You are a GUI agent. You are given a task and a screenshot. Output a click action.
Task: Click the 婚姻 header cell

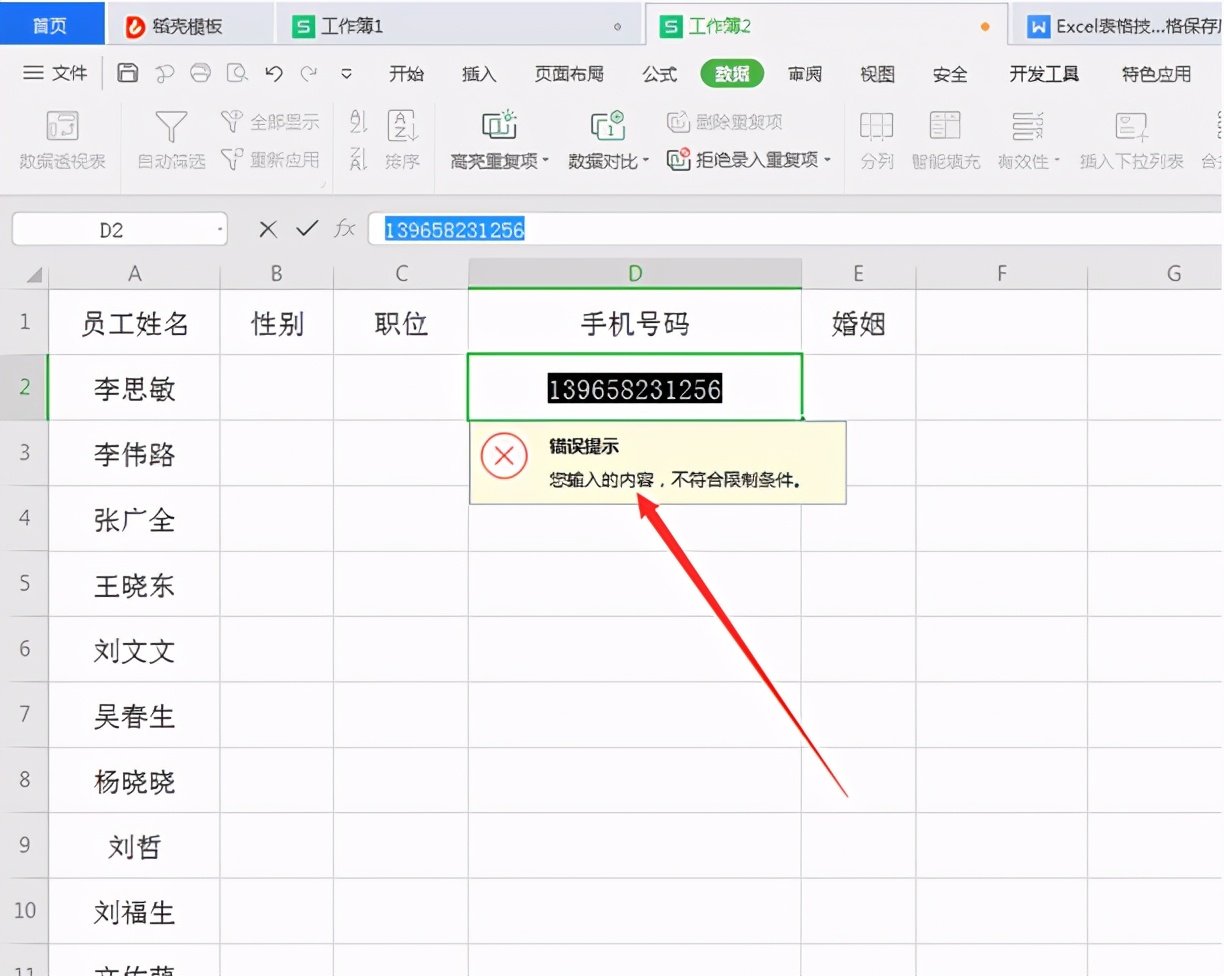(858, 322)
